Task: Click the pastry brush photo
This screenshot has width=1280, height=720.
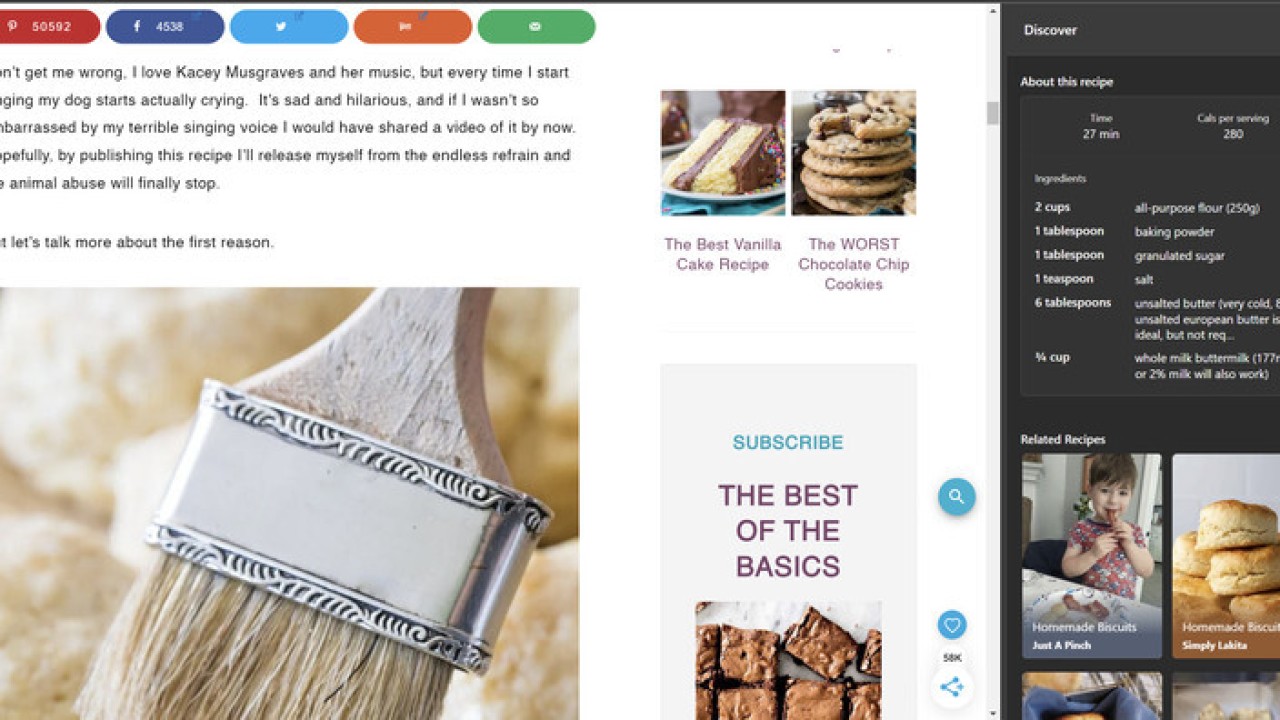Action: tap(289, 504)
